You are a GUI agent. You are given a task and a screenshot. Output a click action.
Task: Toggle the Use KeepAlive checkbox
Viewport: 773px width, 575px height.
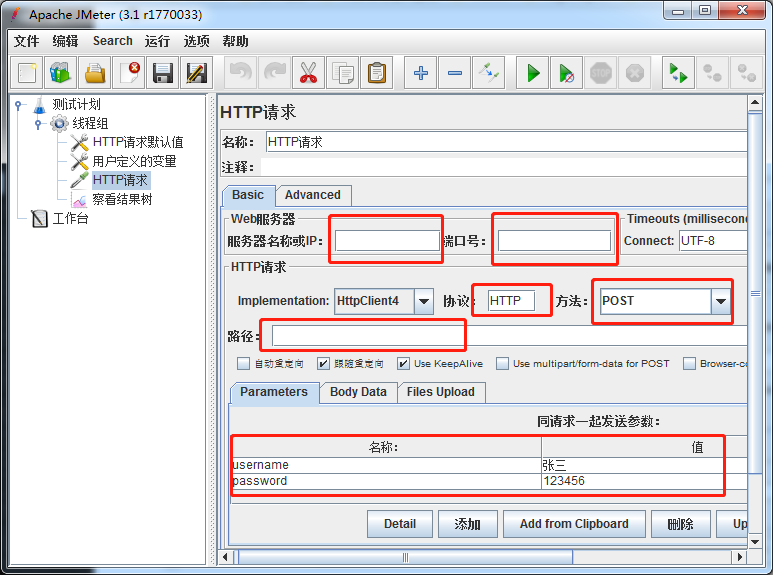click(403, 363)
